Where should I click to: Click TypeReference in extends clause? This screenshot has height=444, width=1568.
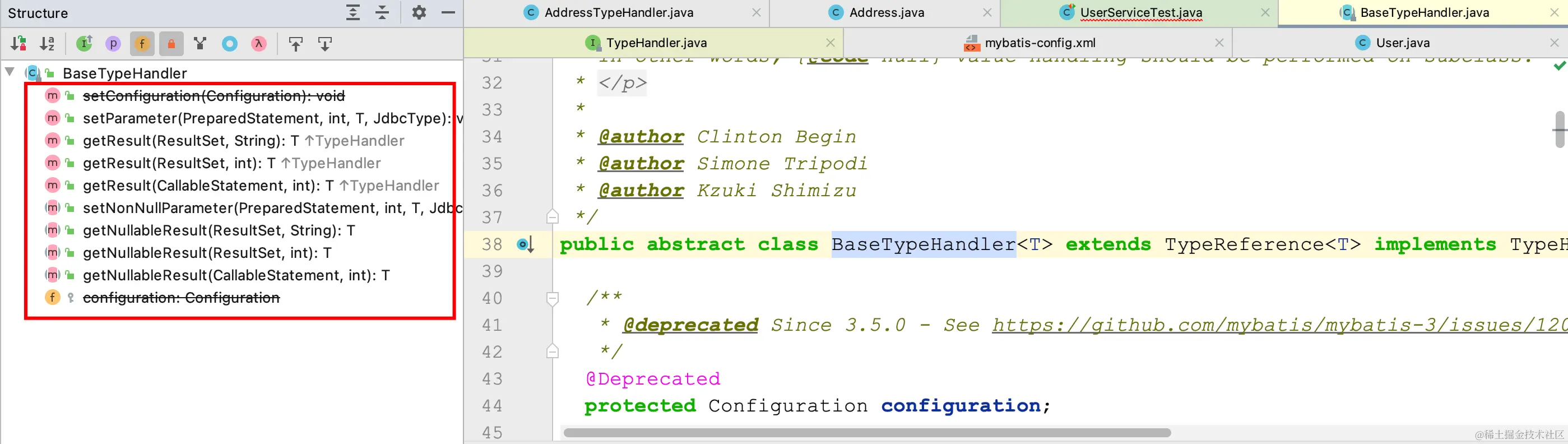[x=1245, y=244]
